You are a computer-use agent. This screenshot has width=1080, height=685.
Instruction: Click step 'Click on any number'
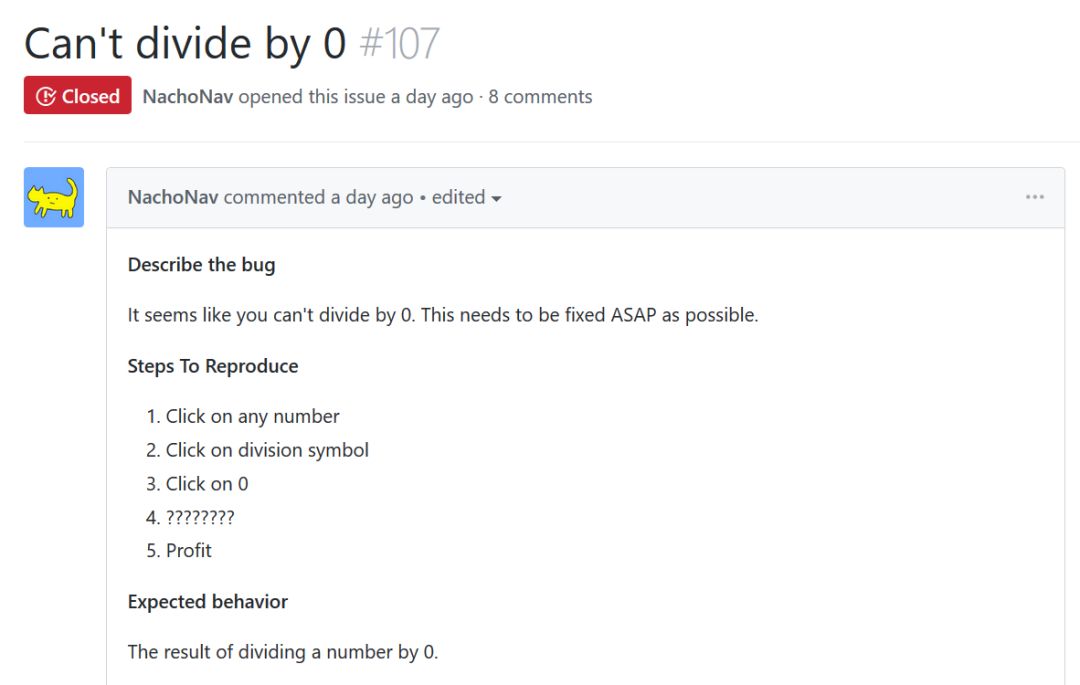(252, 416)
